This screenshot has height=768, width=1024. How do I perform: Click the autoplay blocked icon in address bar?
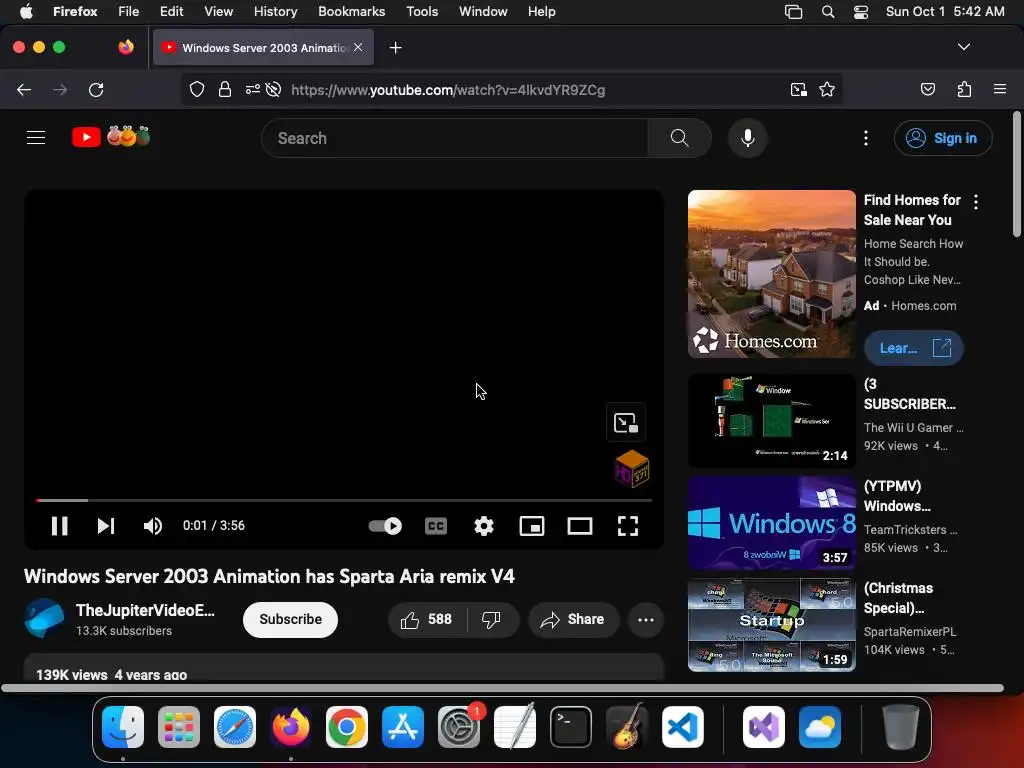click(274, 89)
